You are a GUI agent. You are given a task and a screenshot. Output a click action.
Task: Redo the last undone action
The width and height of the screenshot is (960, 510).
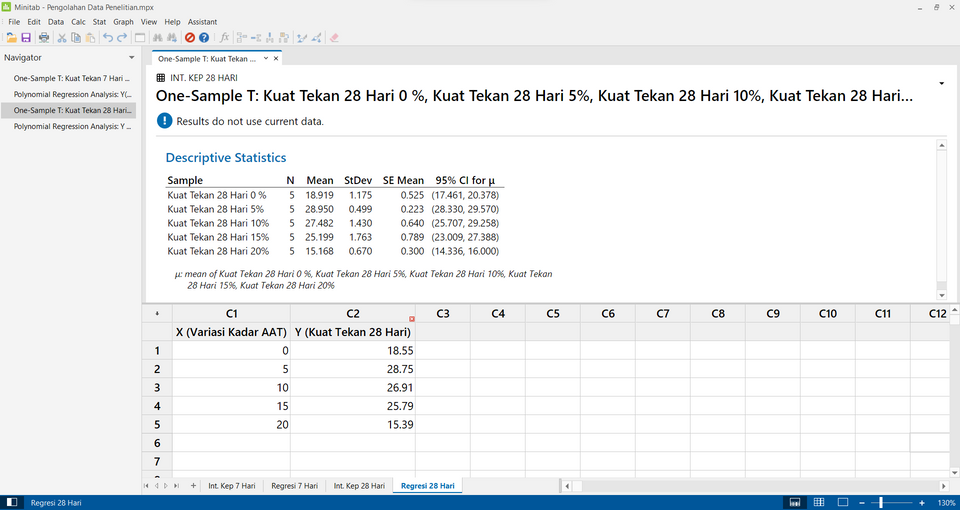point(122,37)
